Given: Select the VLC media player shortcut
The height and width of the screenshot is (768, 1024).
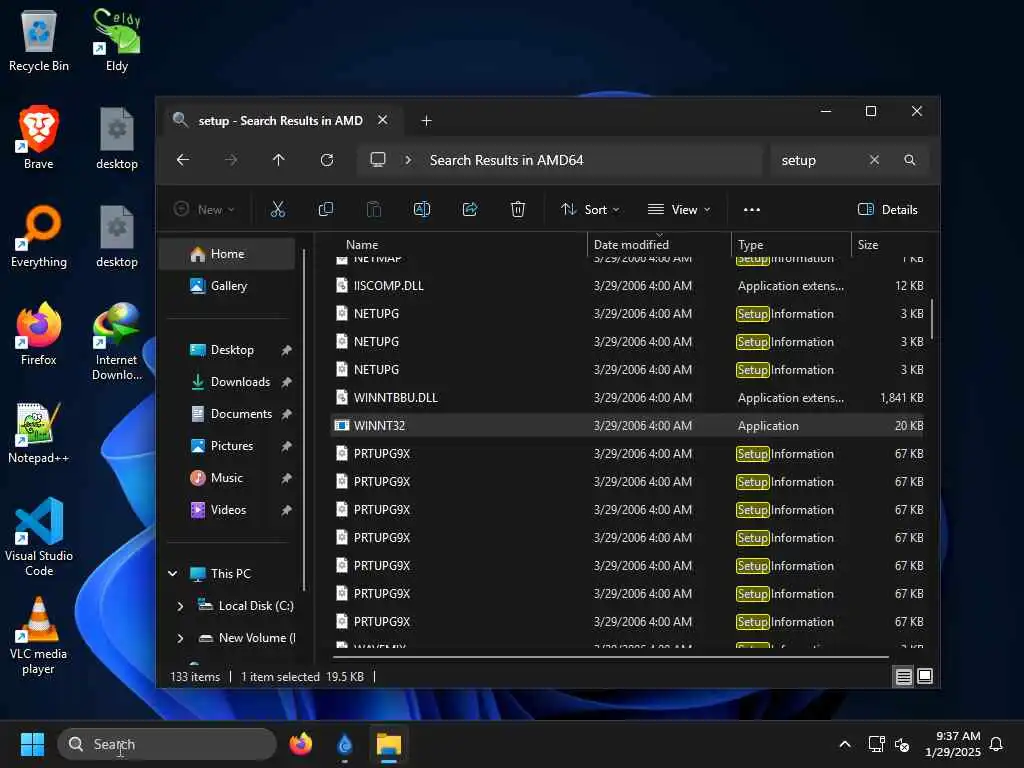Looking at the screenshot, I should [39, 635].
